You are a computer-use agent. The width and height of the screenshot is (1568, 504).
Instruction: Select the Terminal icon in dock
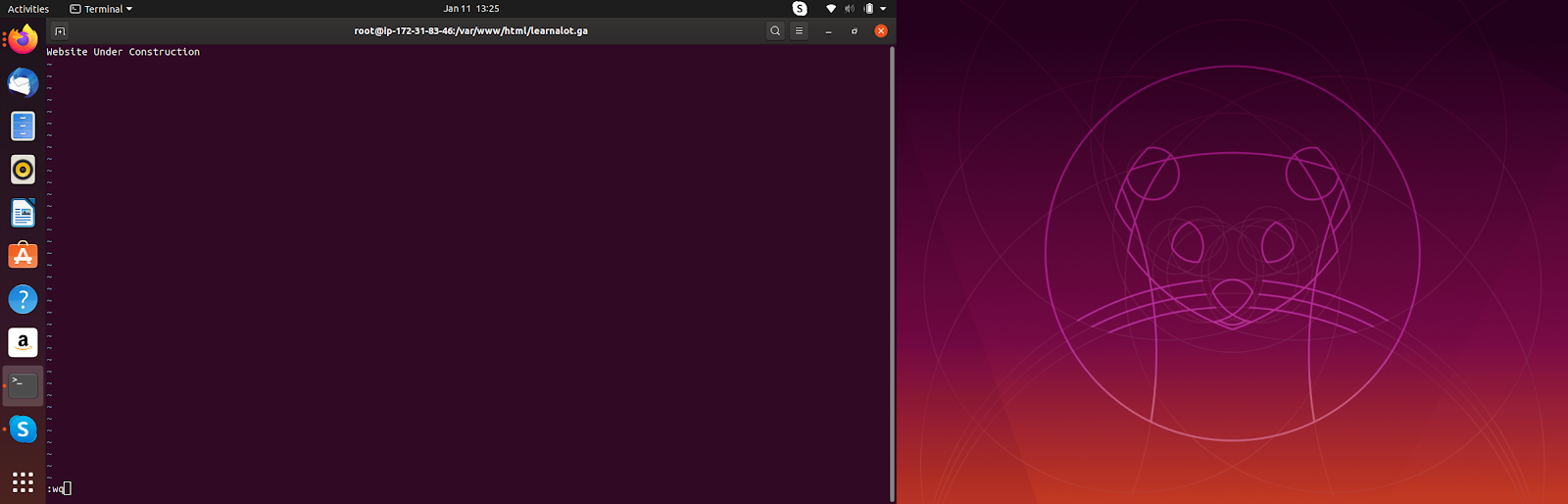point(24,385)
